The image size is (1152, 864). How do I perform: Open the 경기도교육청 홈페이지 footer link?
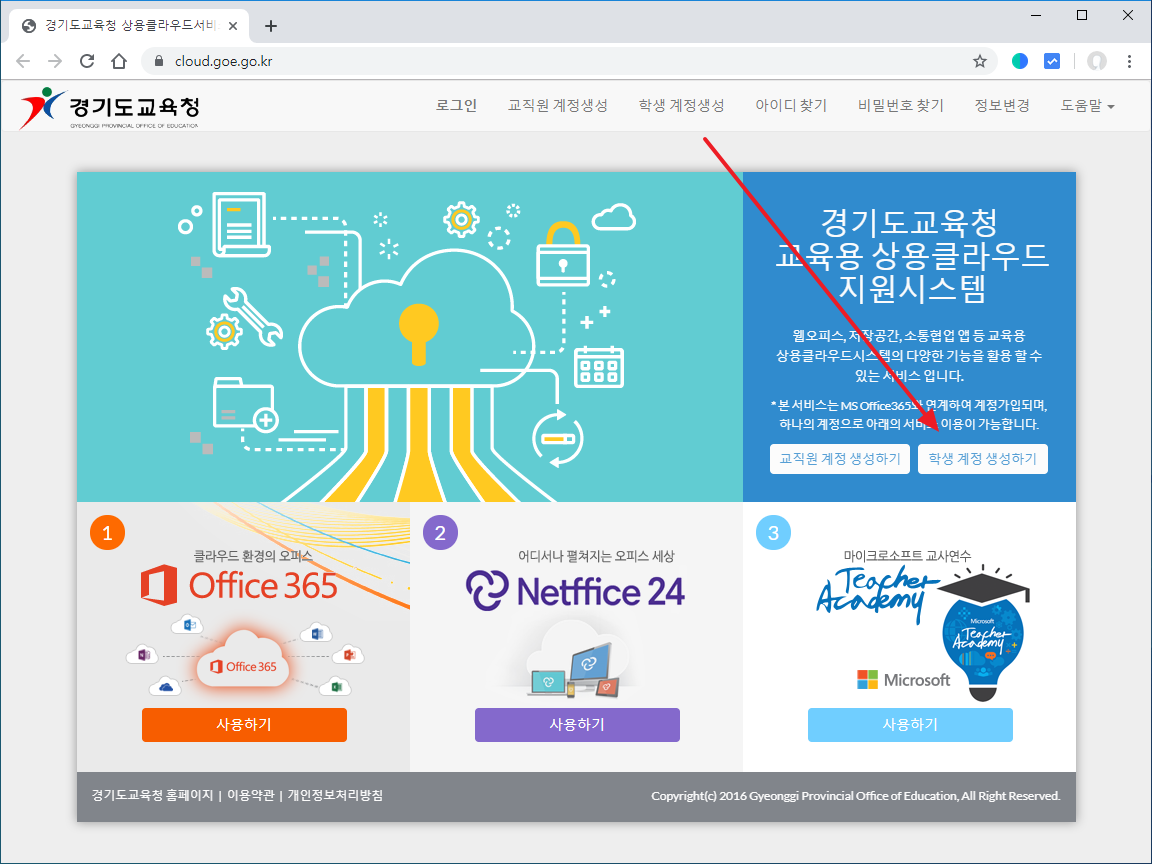coord(152,795)
